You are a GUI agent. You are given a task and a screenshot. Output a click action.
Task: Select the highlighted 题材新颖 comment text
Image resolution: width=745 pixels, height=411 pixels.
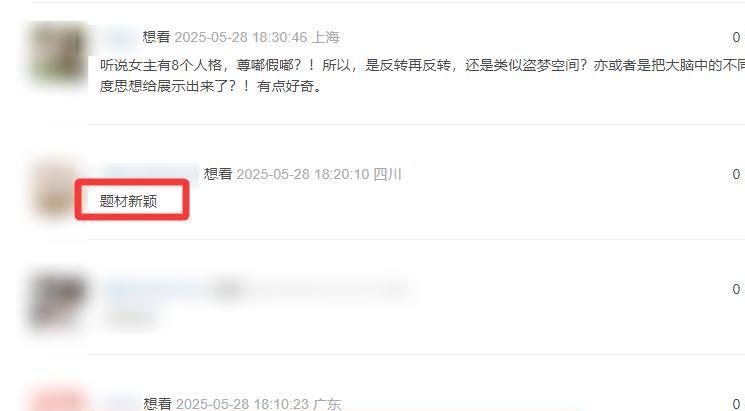pos(128,201)
